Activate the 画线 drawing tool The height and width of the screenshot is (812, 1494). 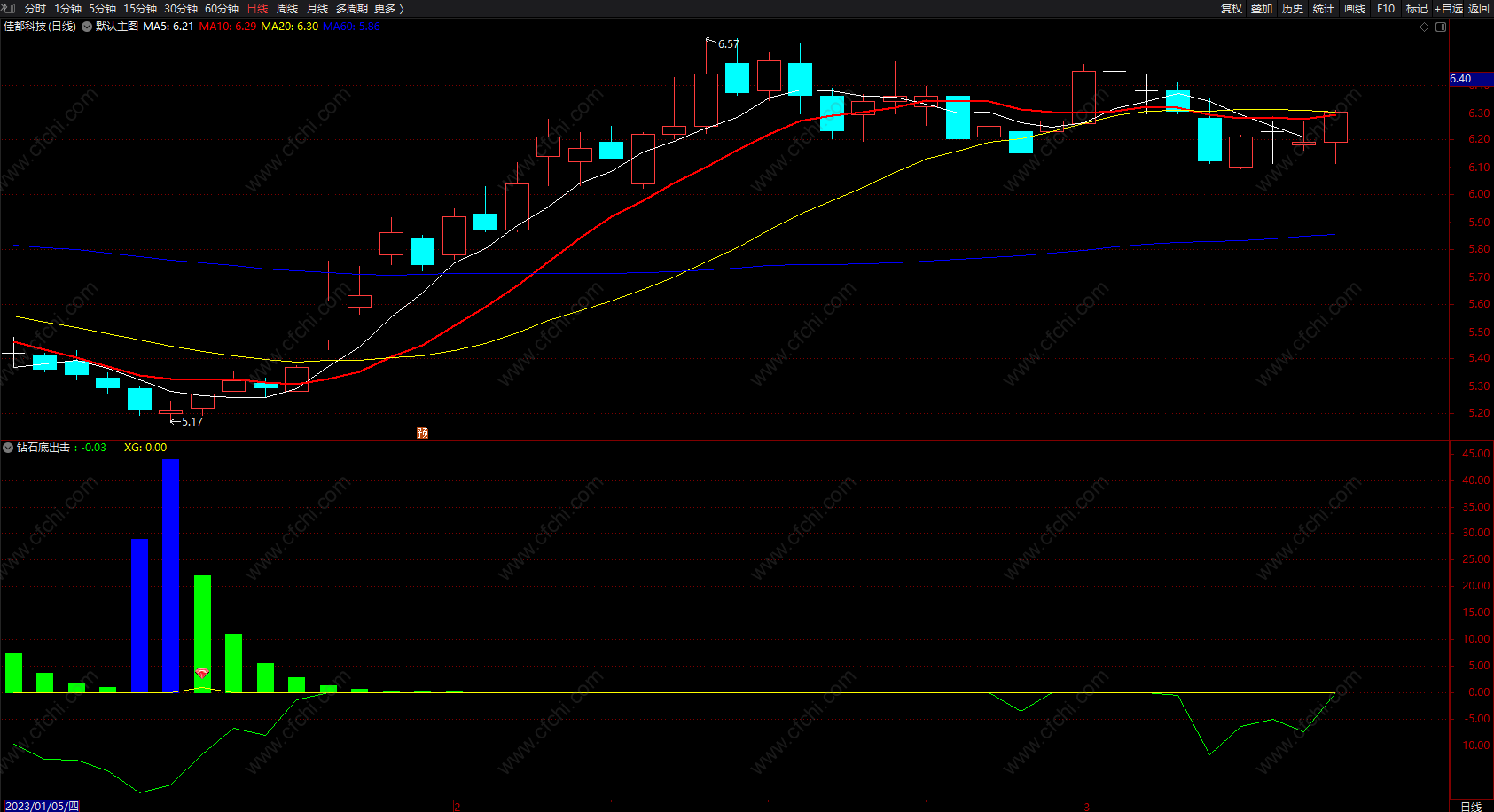tap(1355, 8)
